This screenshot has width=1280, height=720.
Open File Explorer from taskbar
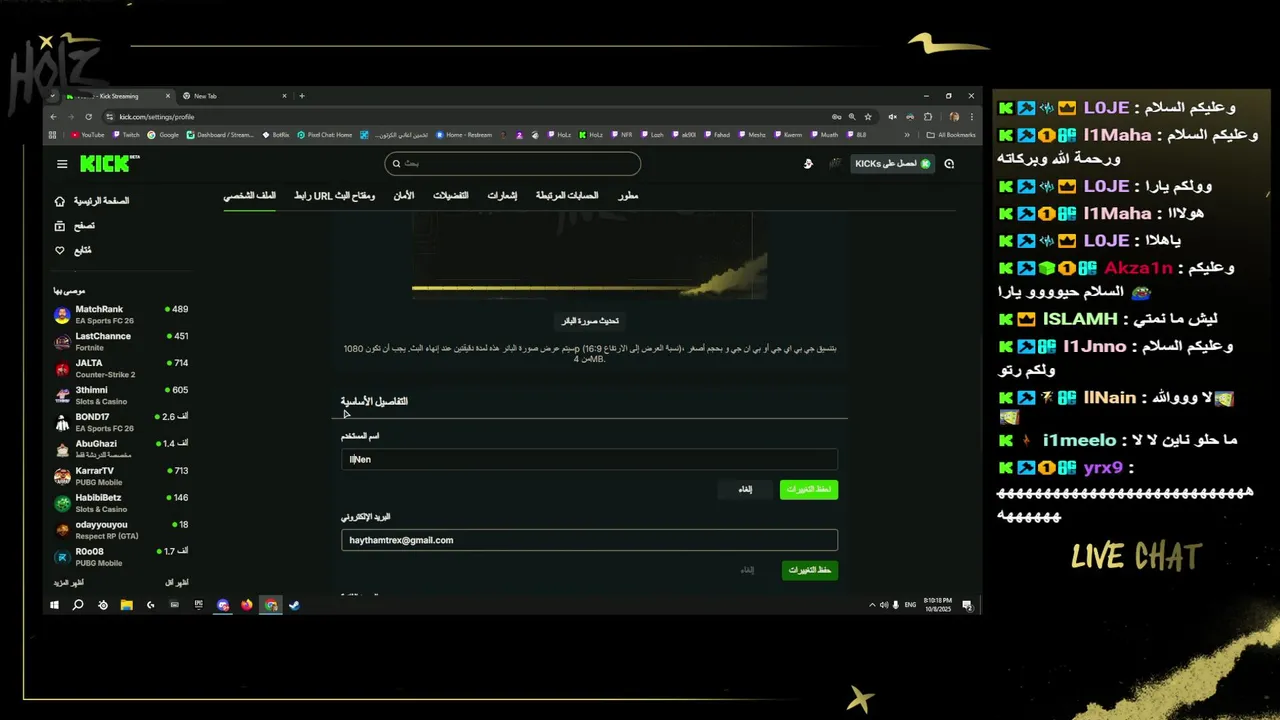point(127,605)
